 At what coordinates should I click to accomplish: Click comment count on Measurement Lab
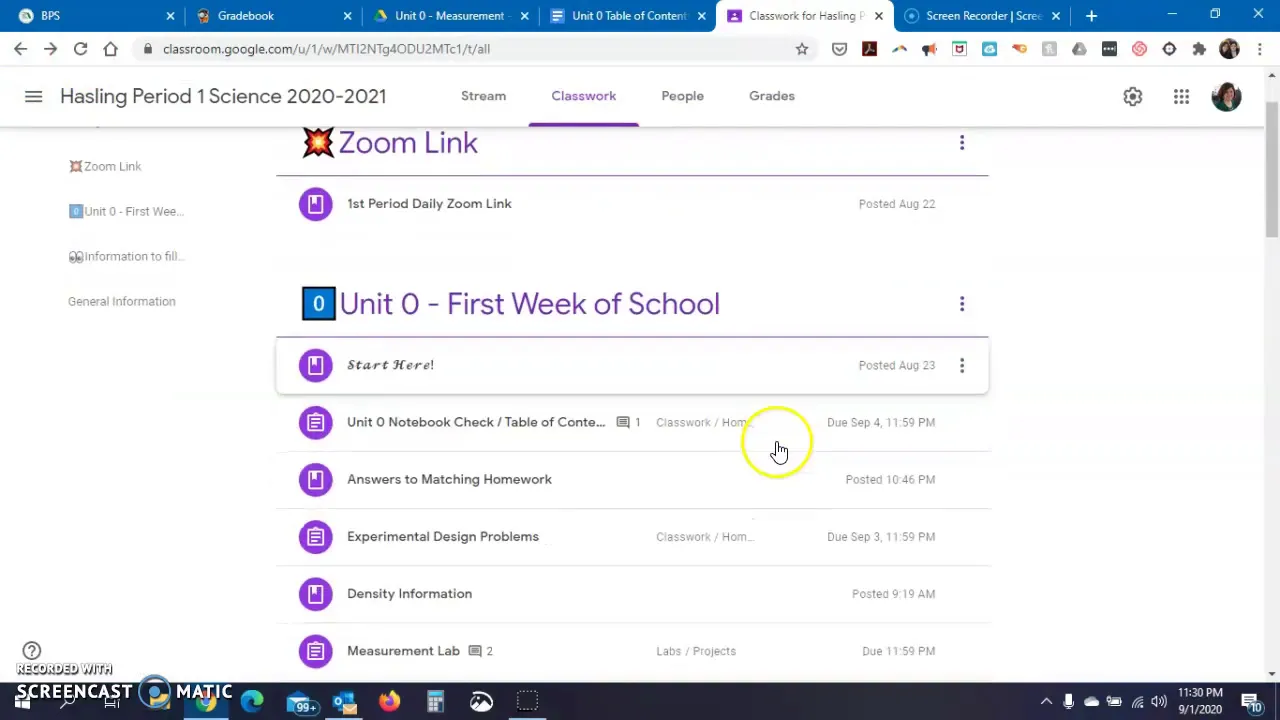coord(481,651)
